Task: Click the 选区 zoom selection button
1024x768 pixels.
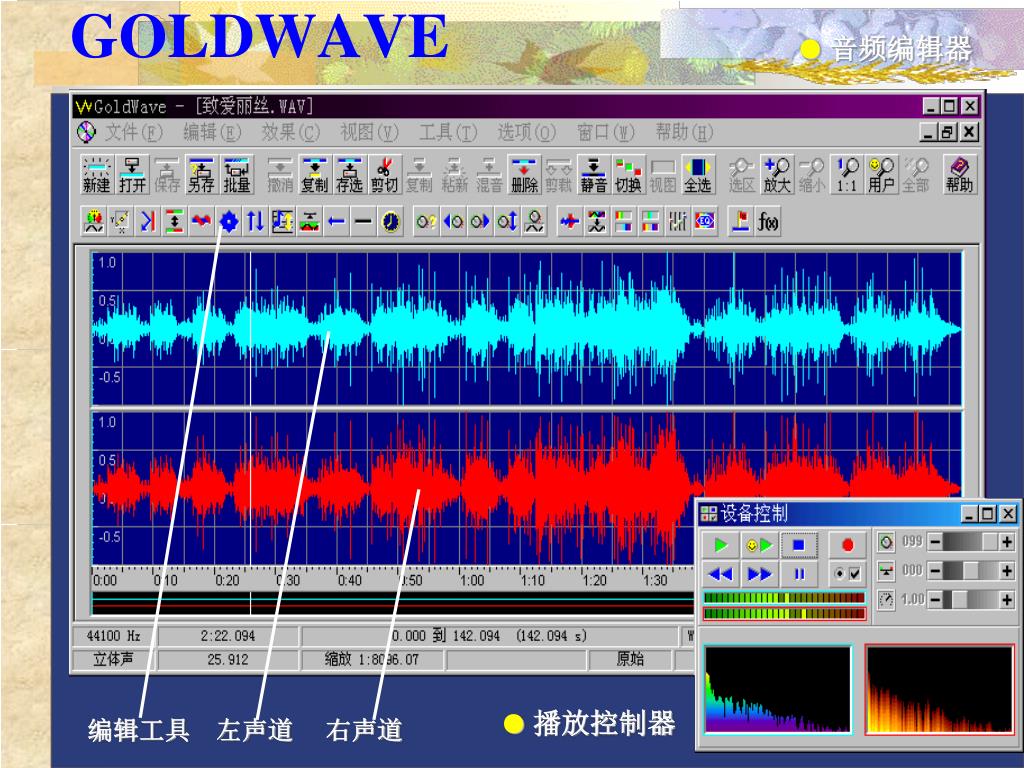Action: pyautogui.click(x=742, y=174)
